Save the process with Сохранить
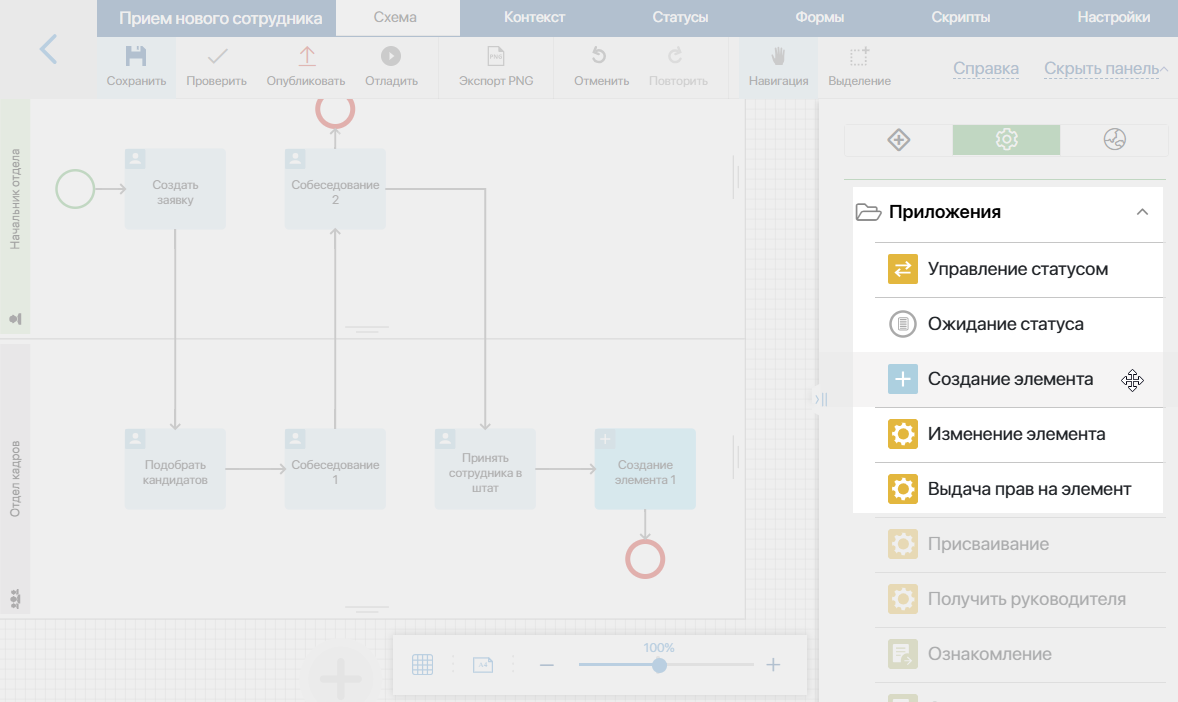The height and width of the screenshot is (702, 1178). point(136,66)
